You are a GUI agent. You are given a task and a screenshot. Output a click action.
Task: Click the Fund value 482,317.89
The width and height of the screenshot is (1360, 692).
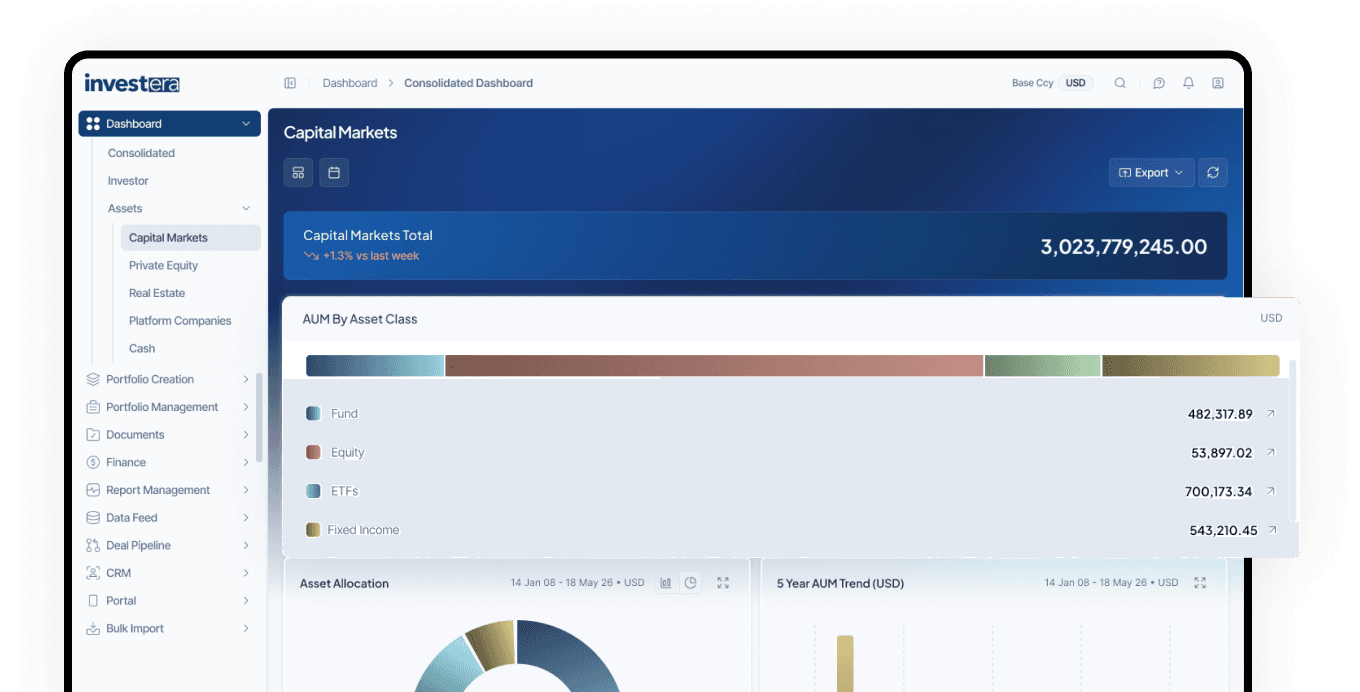coord(1220,414)
